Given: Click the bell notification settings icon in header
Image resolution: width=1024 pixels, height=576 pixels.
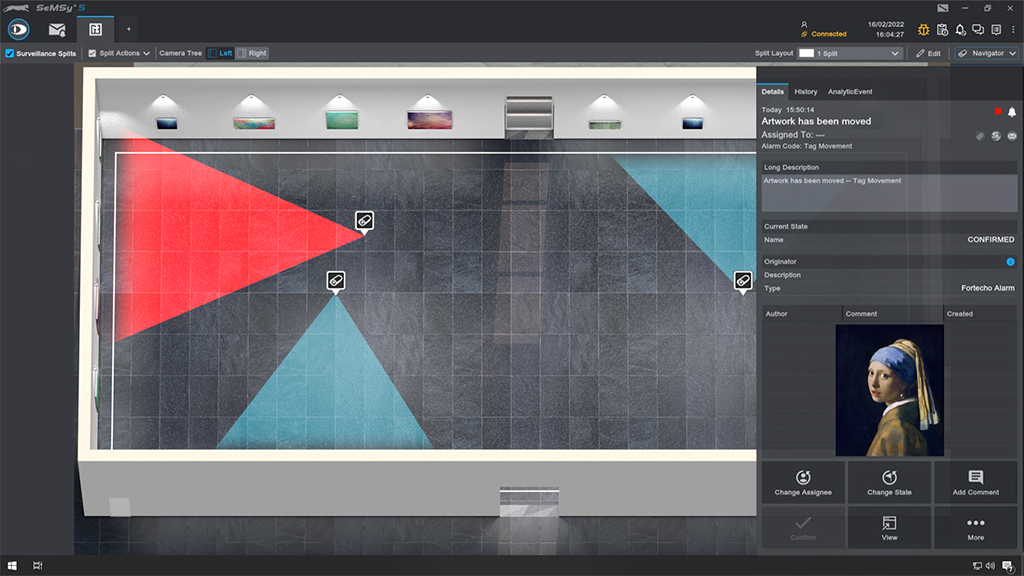Looking at the screenshot, I should point(960,30).
